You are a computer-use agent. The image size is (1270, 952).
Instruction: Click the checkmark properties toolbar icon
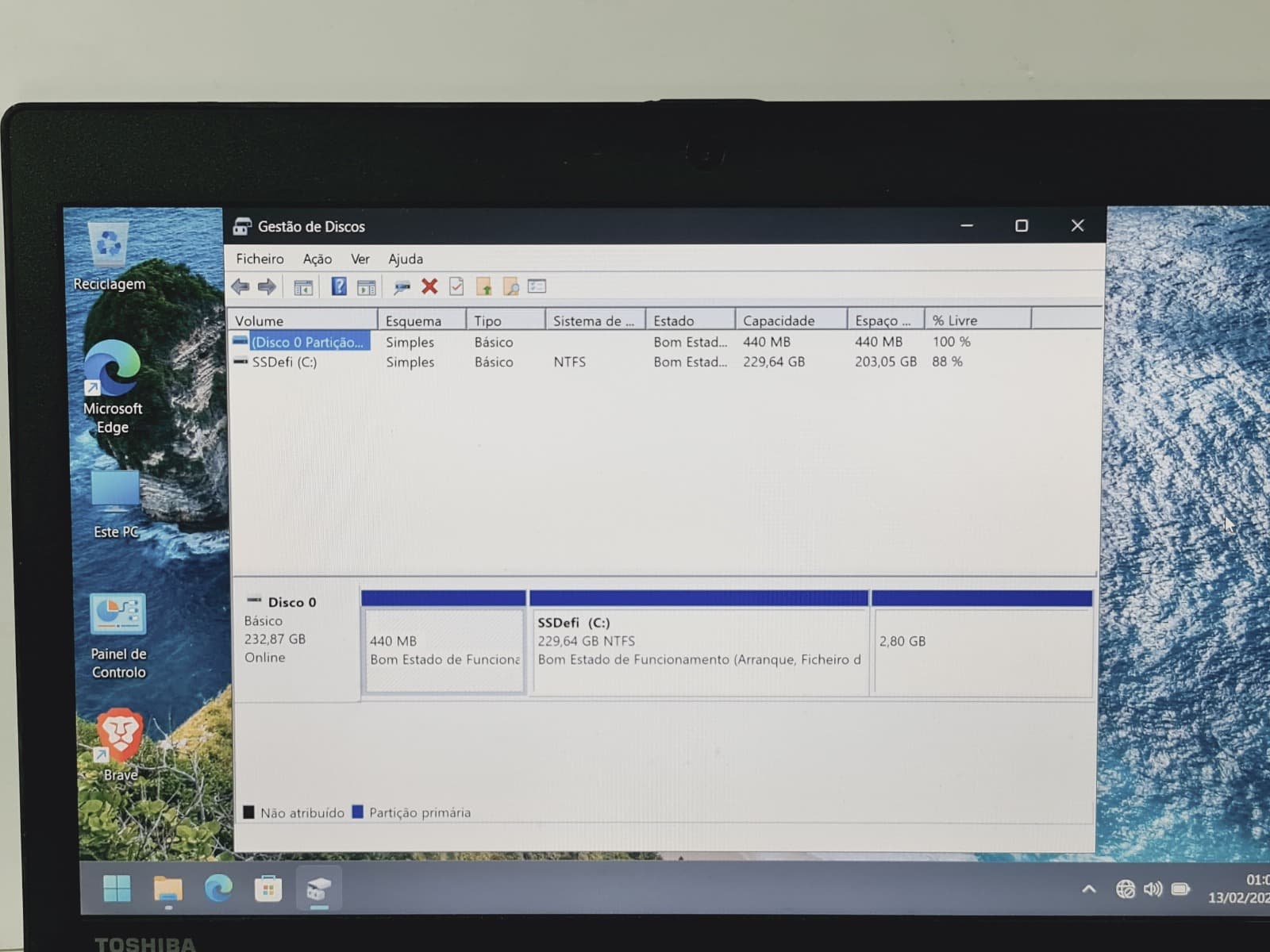coord(456,286)
